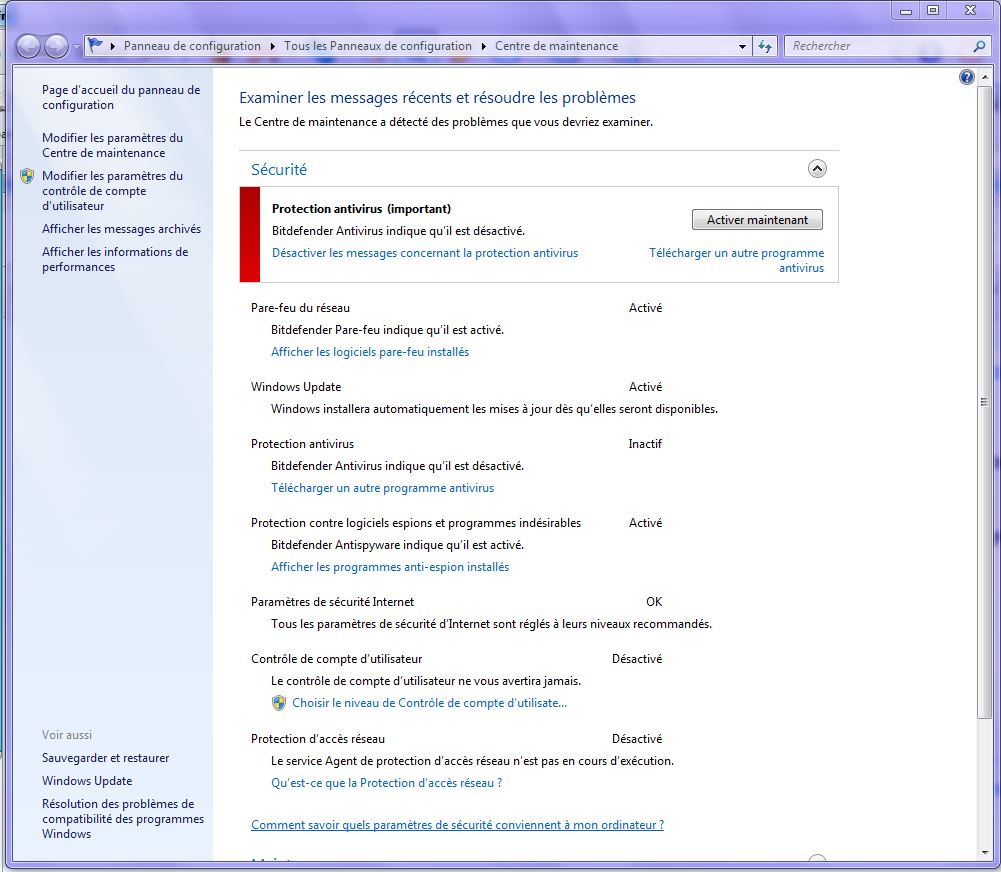Open Qu'est-ce que la Protection d'accès réseau
This screenshot has width=1001, height=872.
point(386,783)
